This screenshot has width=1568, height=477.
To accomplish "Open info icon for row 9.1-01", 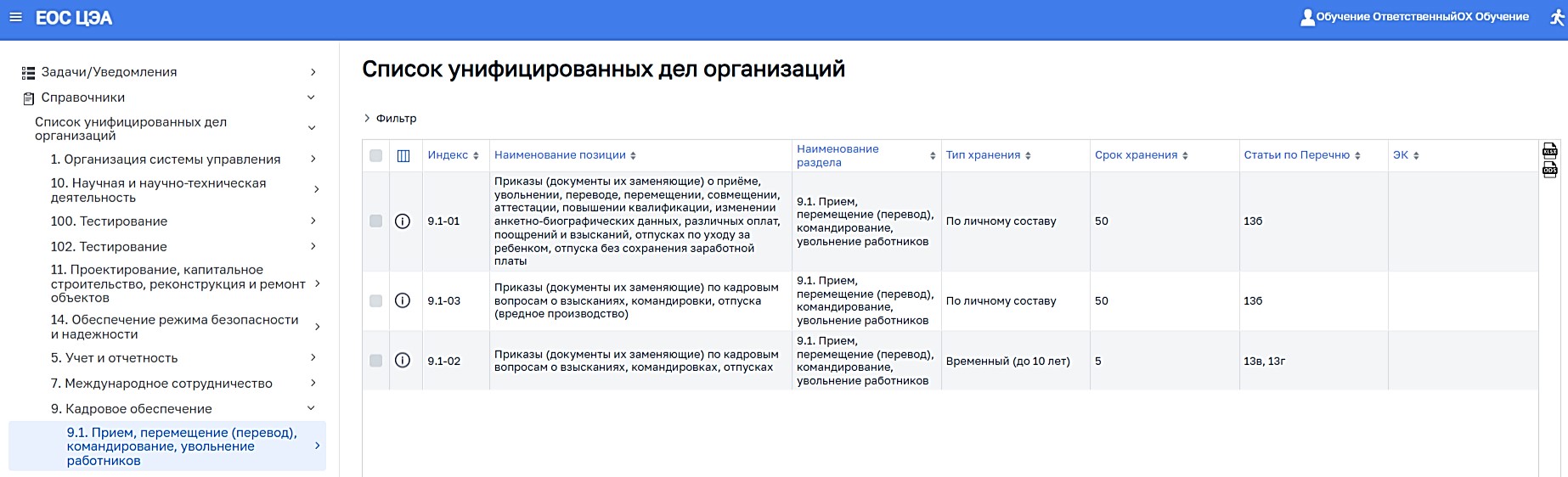I will pyautogui.click(x=403, y=221).
